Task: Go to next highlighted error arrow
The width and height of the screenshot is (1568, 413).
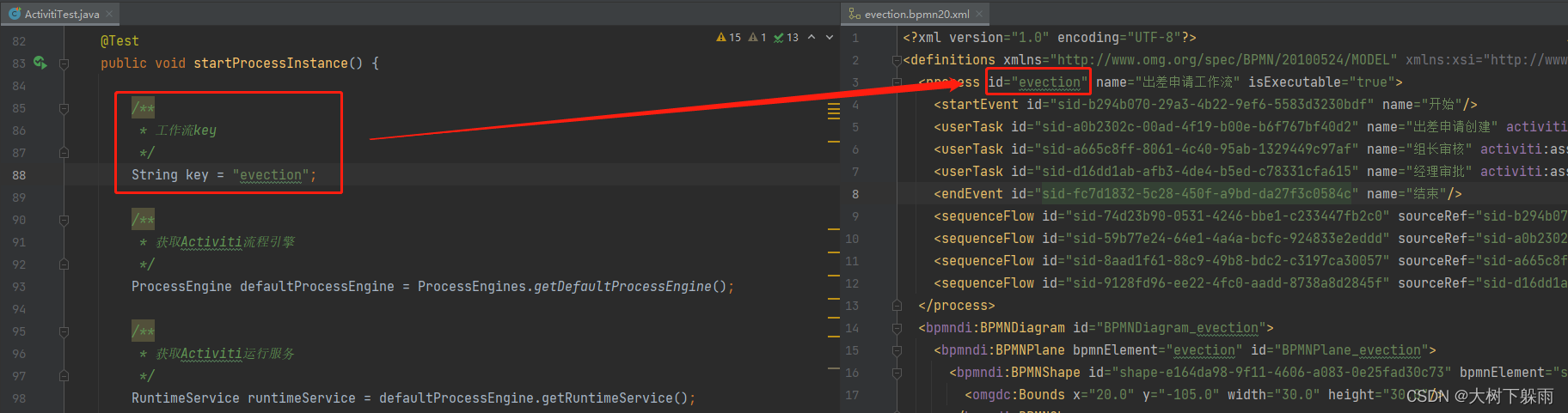Action: tap(830, 38)
